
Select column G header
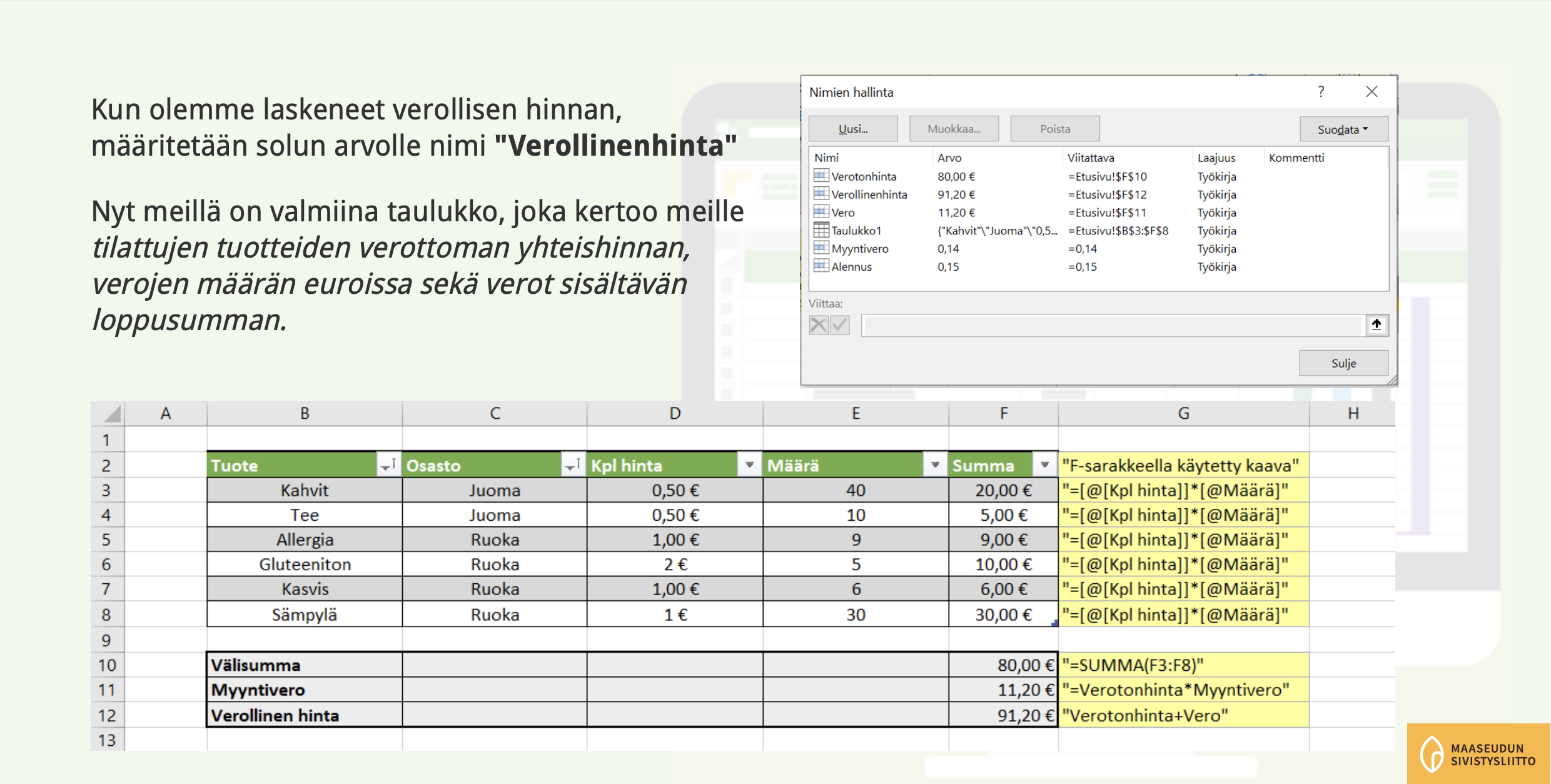(1184, 413)
